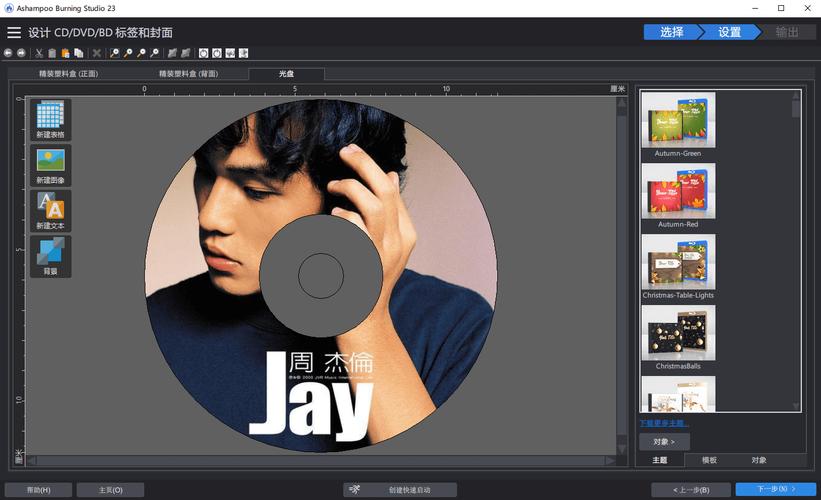Switch to jewel case back tab (背面)
Image resolution: width=821 pixels, height=500 pixels.
188,74
